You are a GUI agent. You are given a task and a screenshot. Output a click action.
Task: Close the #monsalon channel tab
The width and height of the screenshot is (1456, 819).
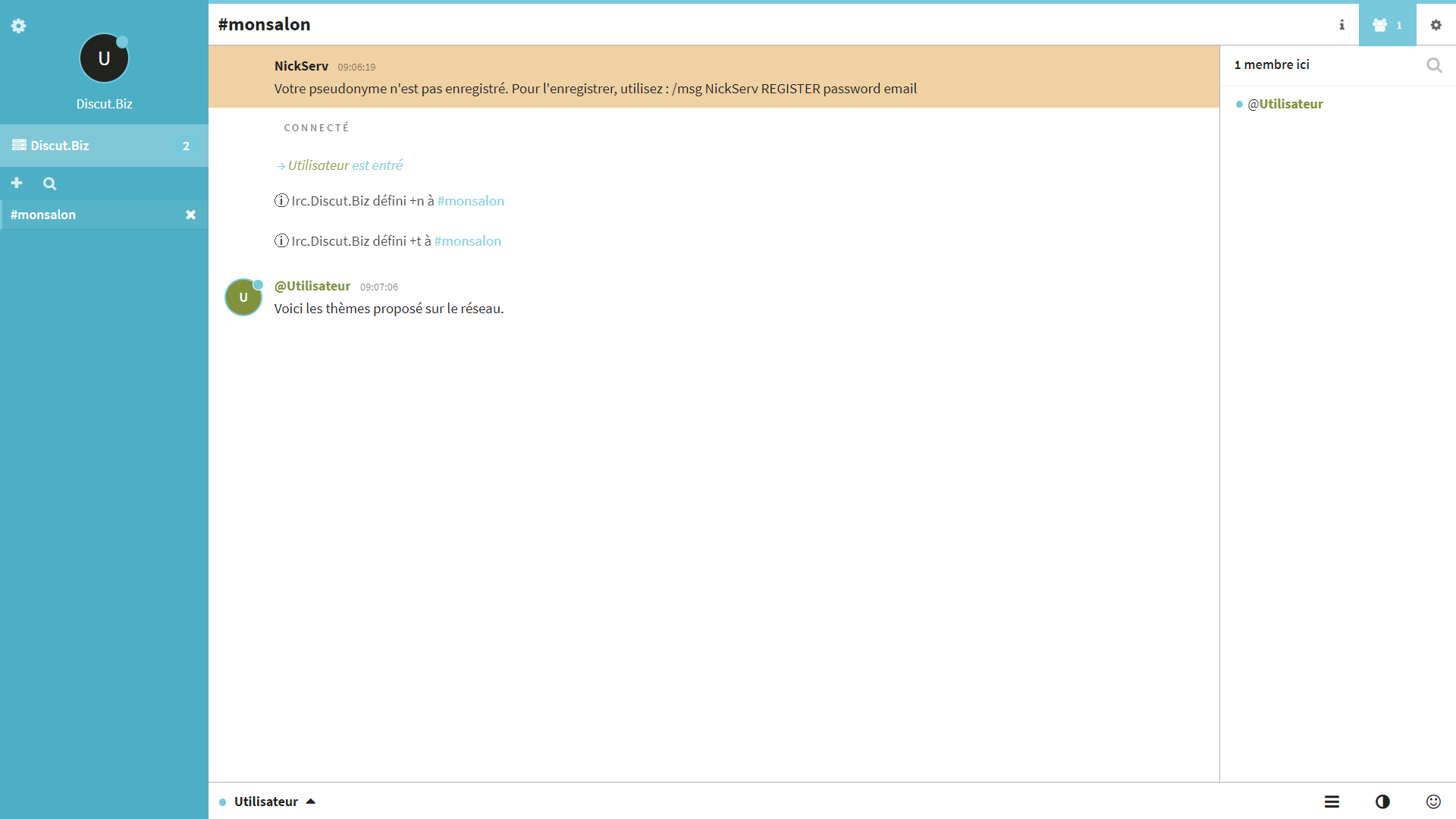191,215
